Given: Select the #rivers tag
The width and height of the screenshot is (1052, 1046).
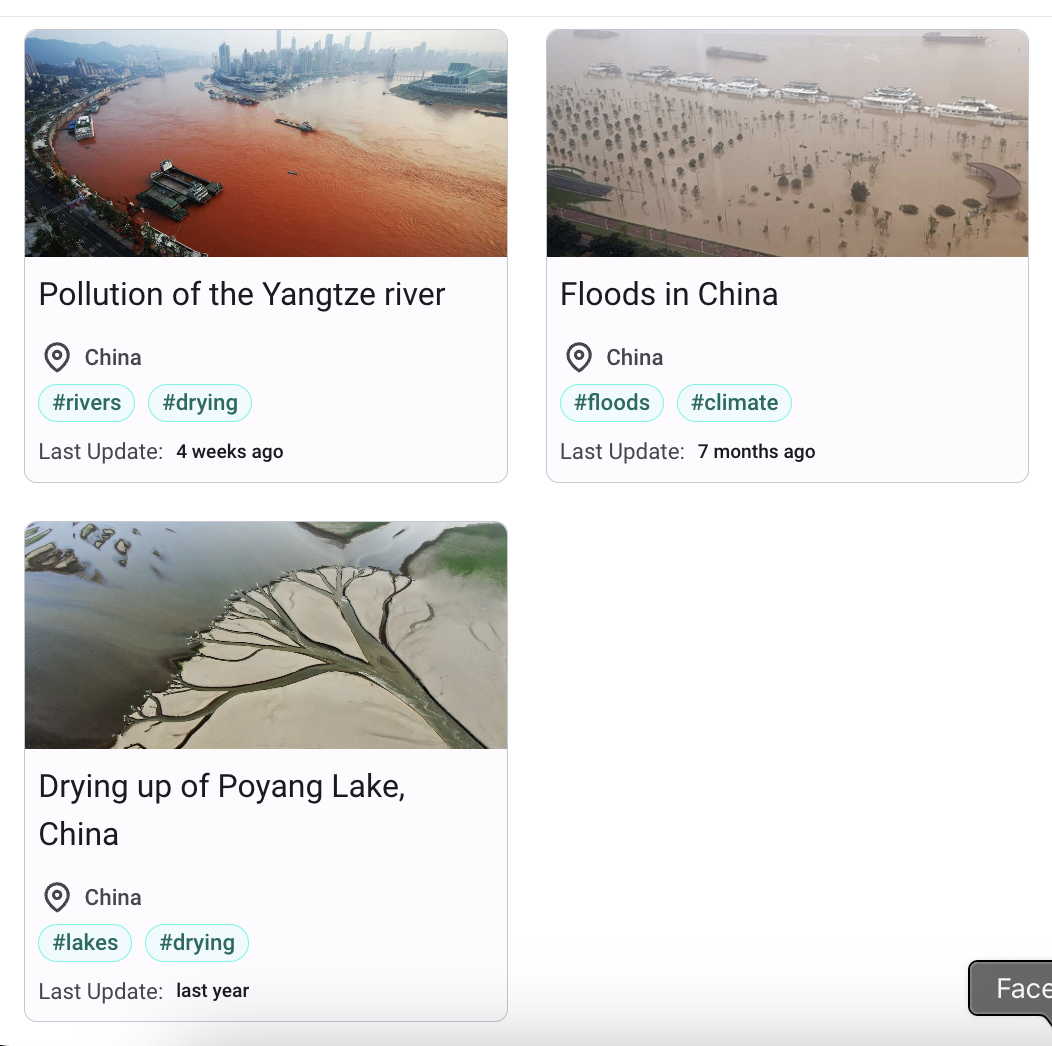Looking at the screenshot, I should (87, 403).
